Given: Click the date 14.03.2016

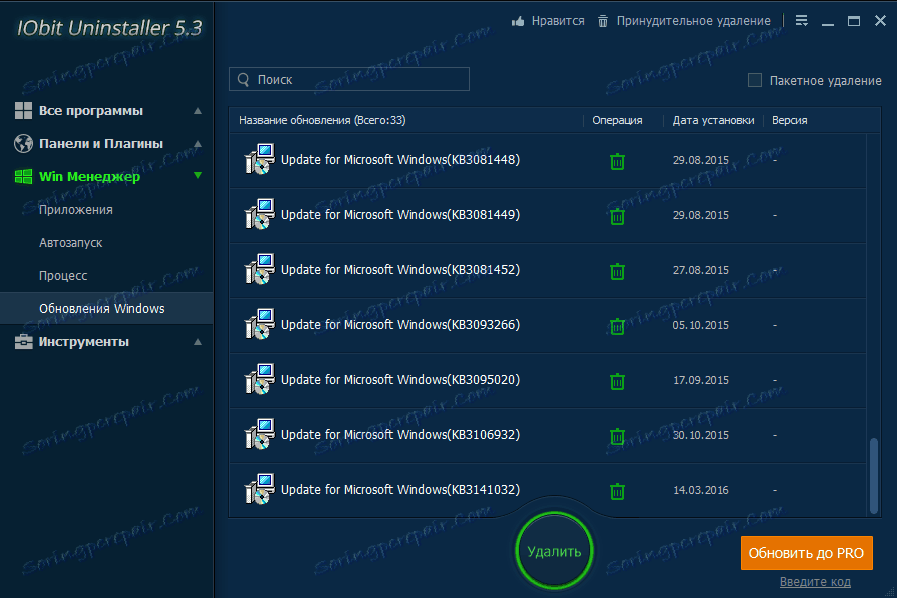Looking at the screenshot, I should (x=701, y=490).
